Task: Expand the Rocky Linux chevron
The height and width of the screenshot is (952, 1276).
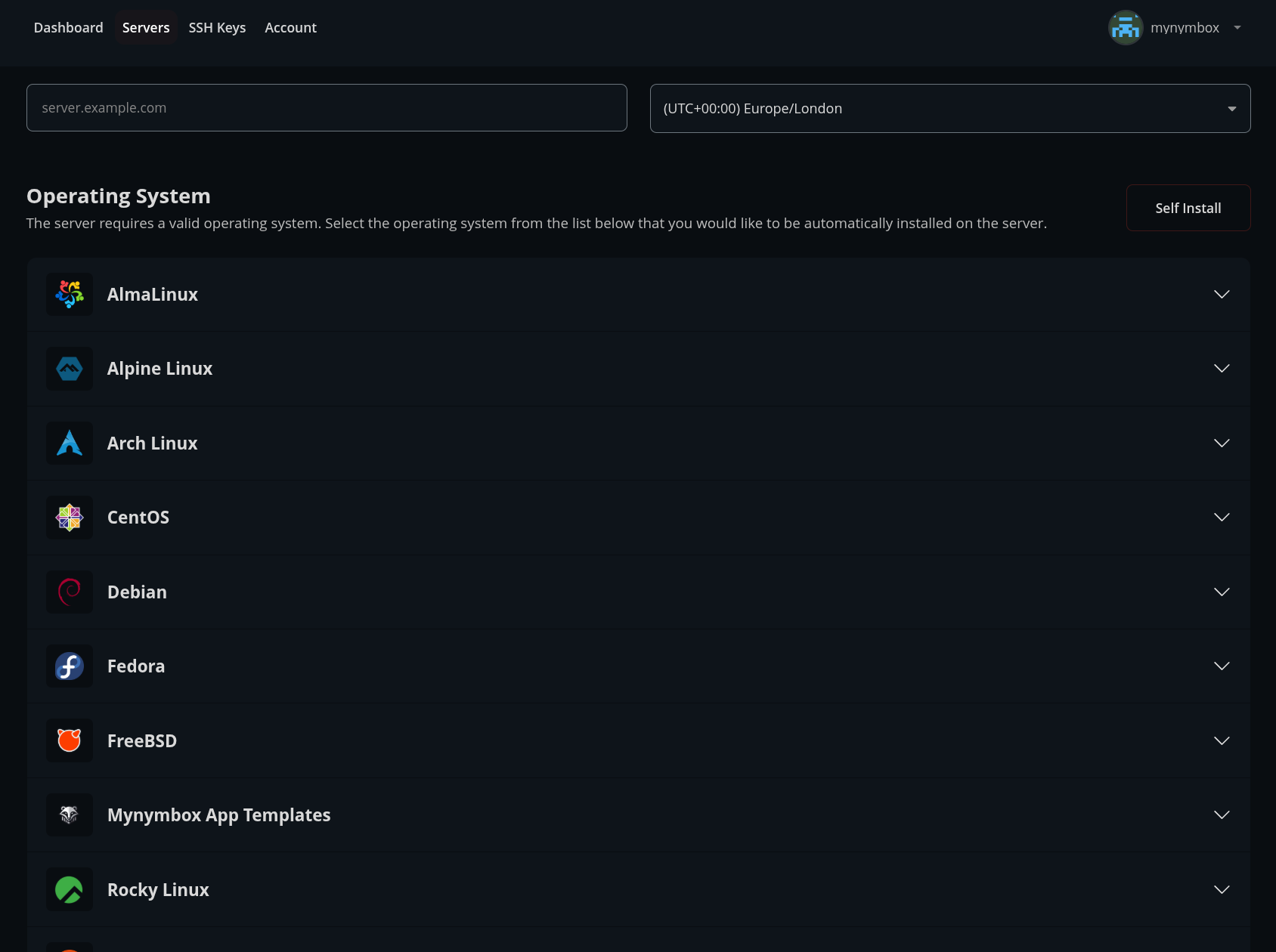Action: (1222, 889)
